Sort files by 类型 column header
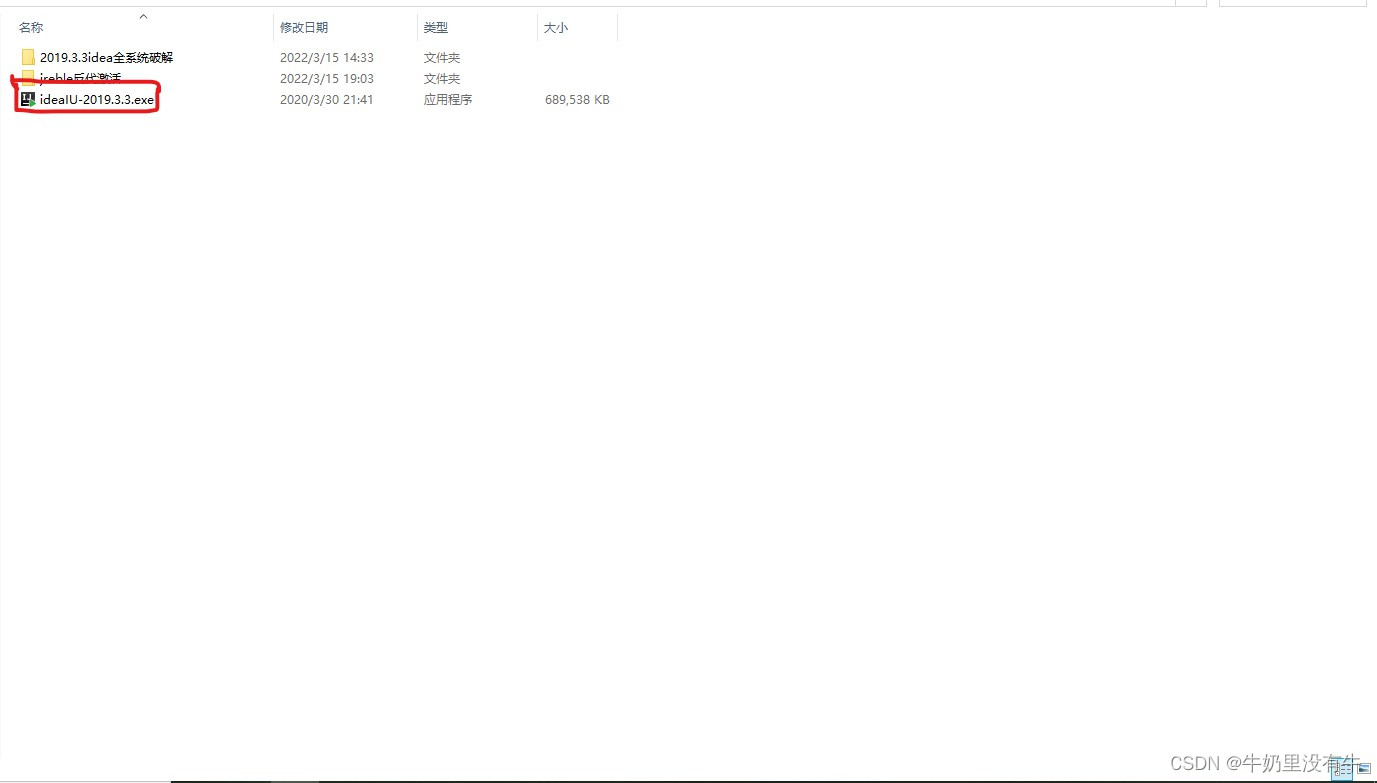1377x783 pixels. (x=436, y=28)
